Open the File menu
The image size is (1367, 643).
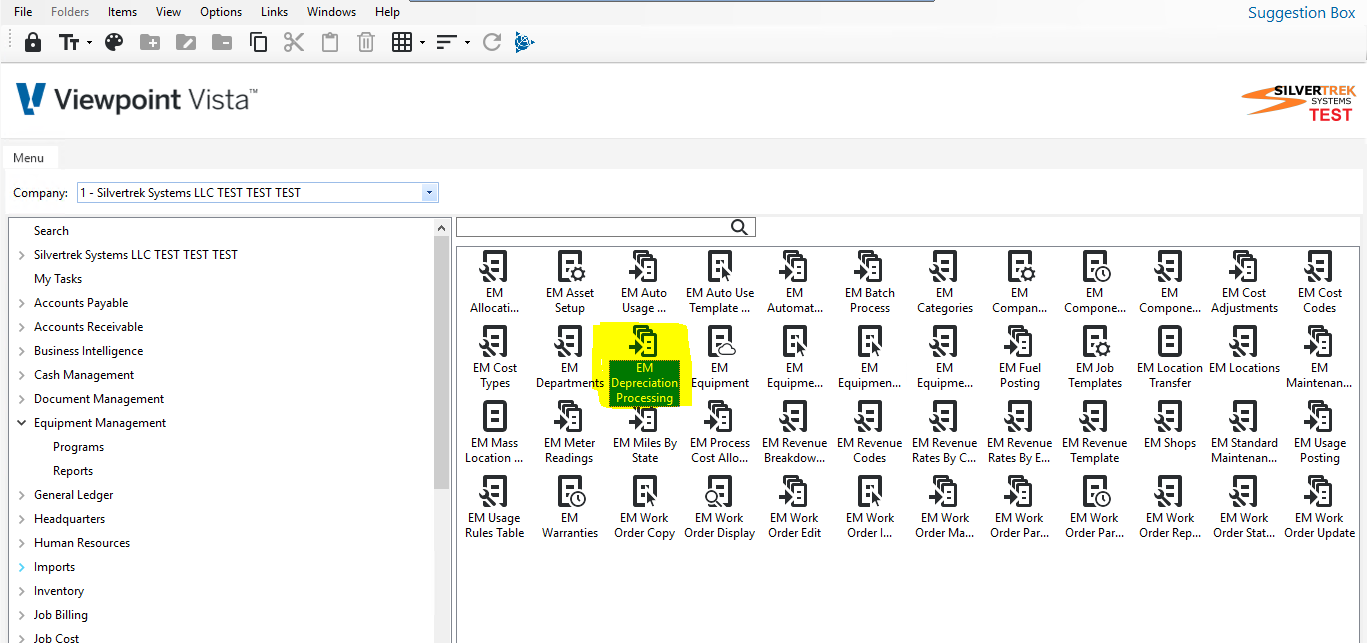tap(23, 12)
